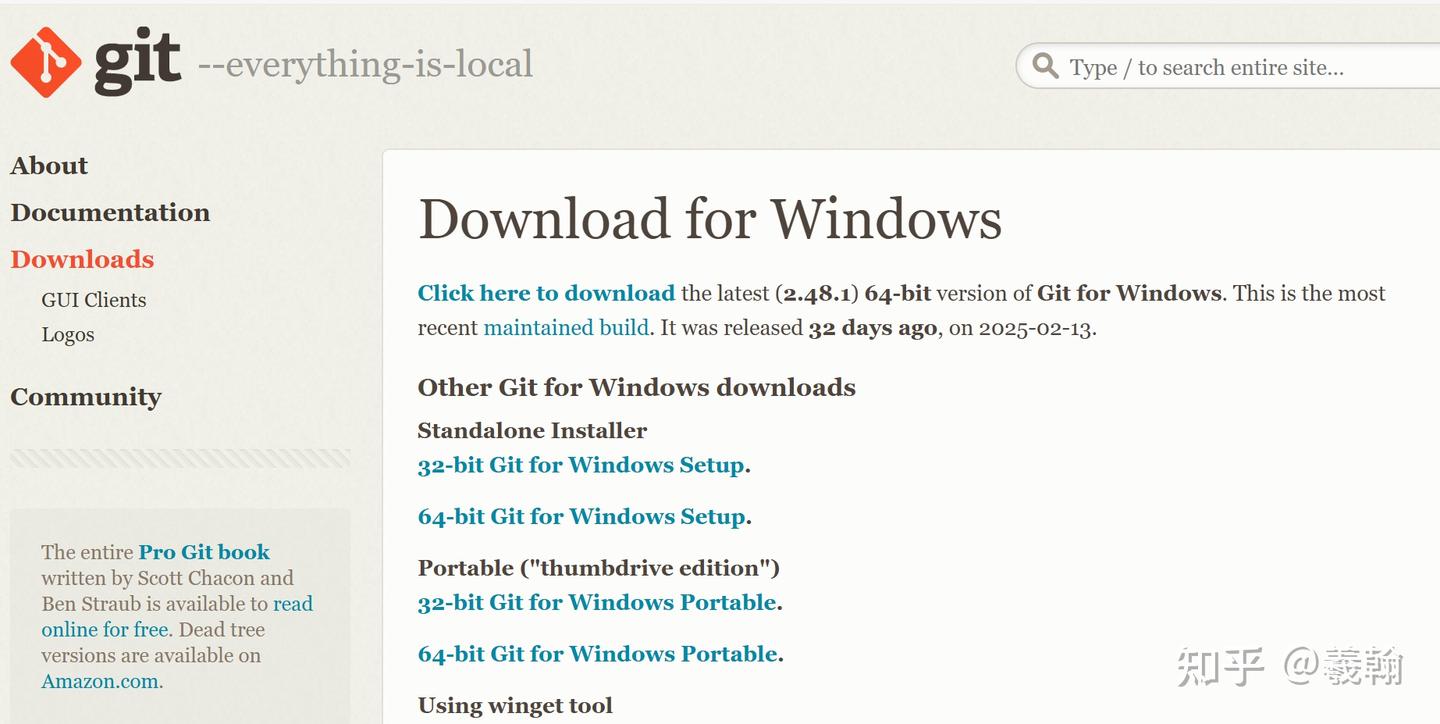Click the magnifying glass search icon
1440x724 pixels.
point(1044,66)
